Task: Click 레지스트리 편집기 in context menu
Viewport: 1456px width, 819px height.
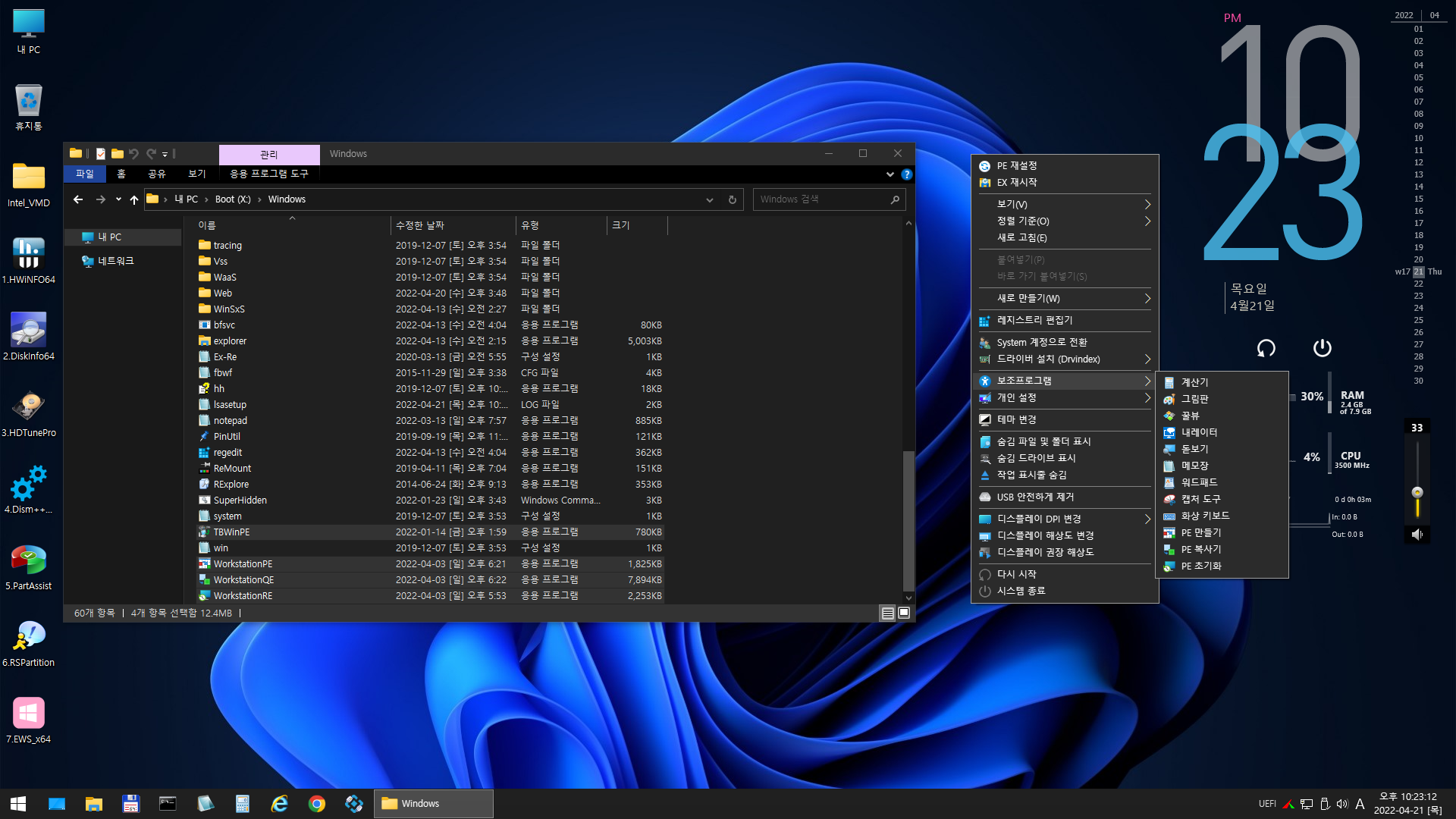Action: [1065, 320]
